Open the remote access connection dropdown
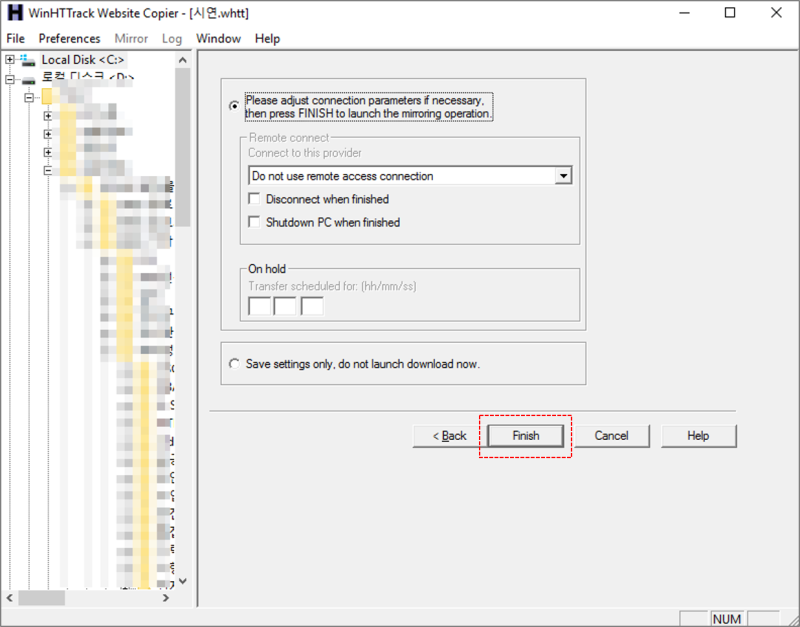This screenshot has height=627, width=800. [x=563, y=175]
